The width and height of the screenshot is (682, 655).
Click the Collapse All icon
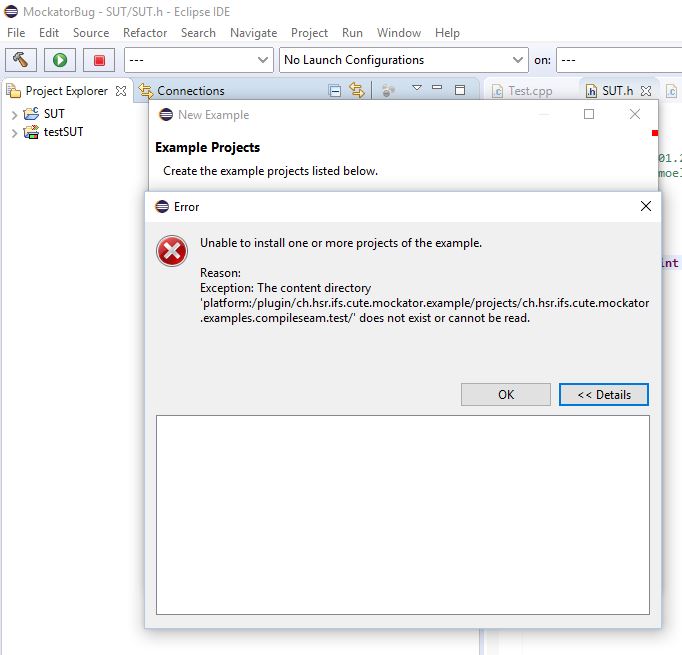pos(335,90)
